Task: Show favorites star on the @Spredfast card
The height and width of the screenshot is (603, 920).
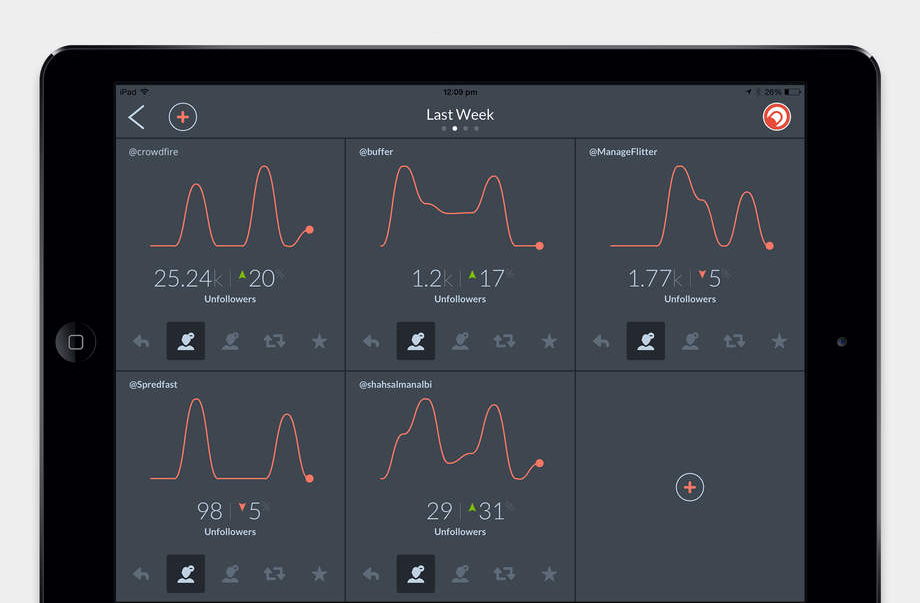Action: (x=319, y=574)
